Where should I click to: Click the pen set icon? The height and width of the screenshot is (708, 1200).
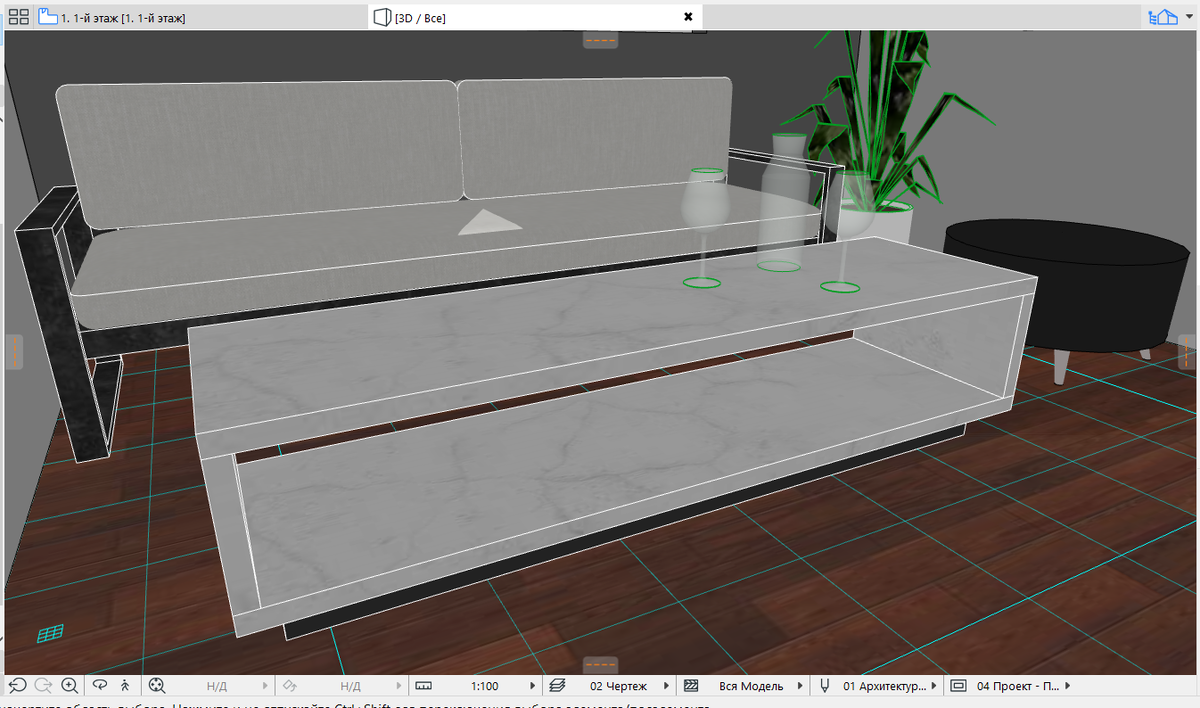point(825,686)
